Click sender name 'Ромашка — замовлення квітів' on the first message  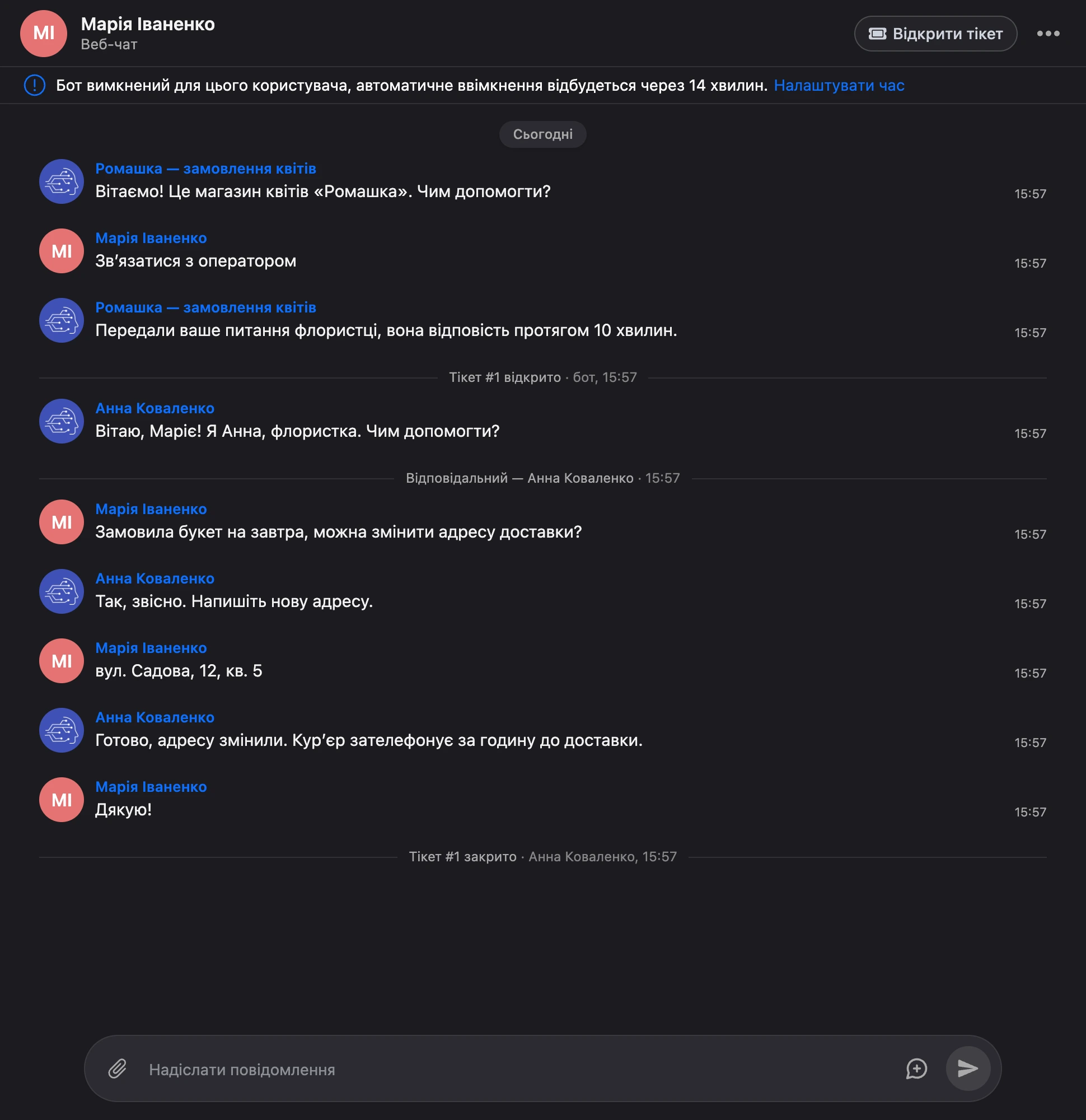(x=205, y=169)
